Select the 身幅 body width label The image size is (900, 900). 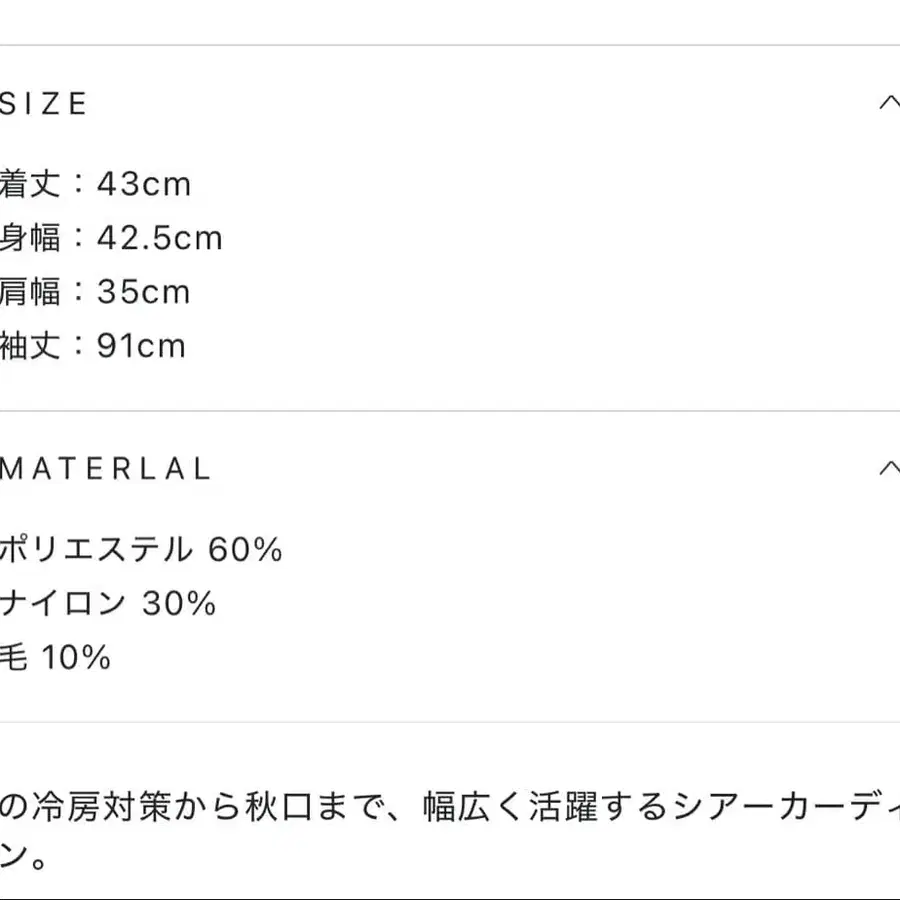point(30,238)
